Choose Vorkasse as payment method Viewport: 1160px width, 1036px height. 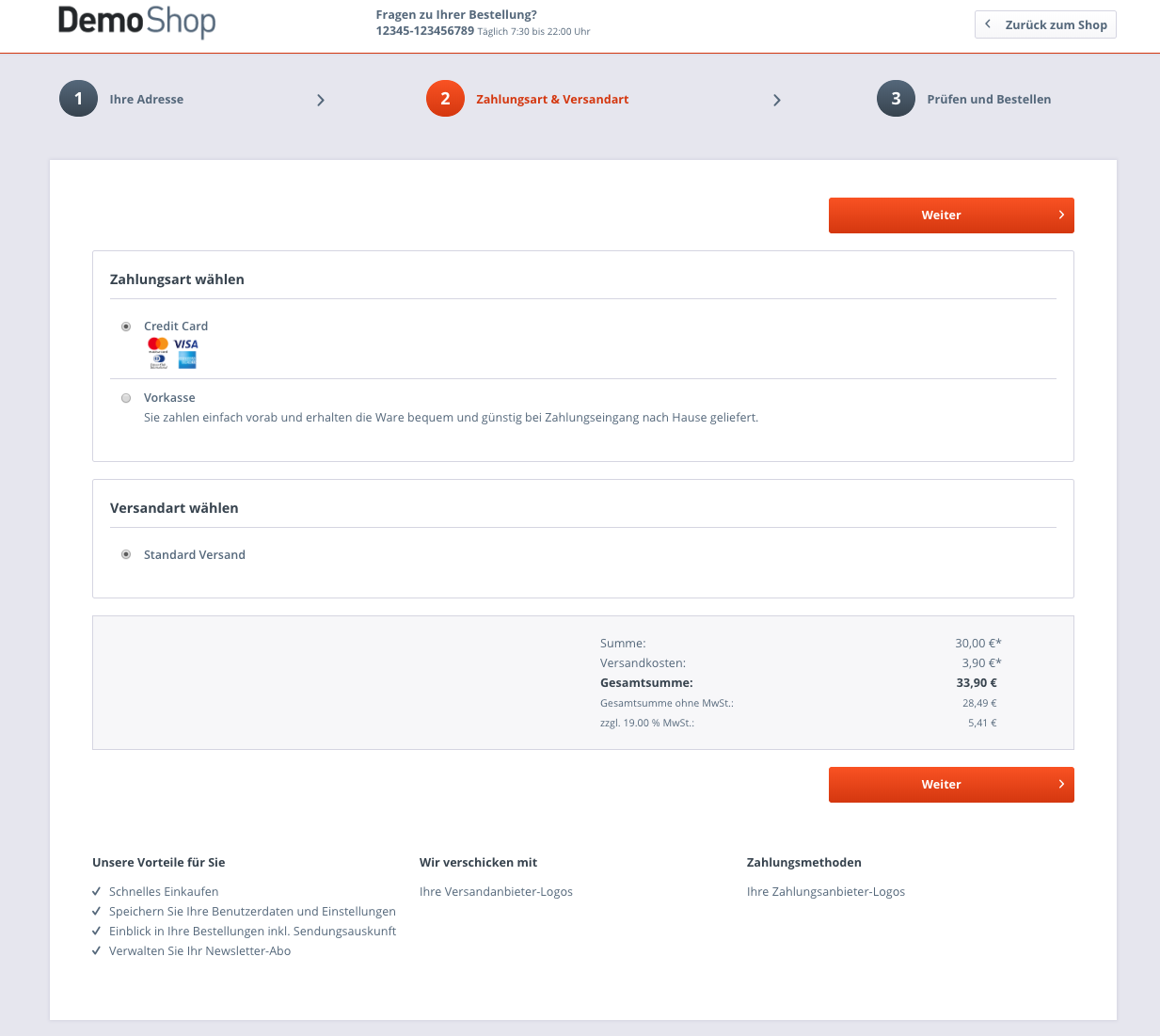126,398
